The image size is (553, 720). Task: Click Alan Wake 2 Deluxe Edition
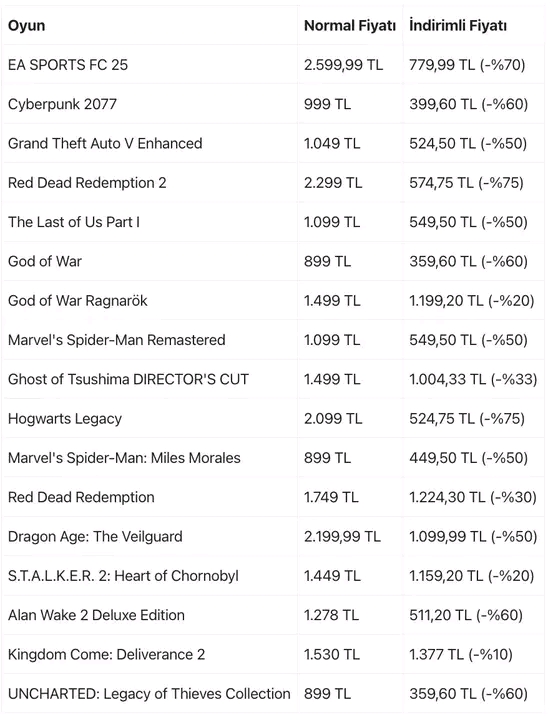(96, 615)
